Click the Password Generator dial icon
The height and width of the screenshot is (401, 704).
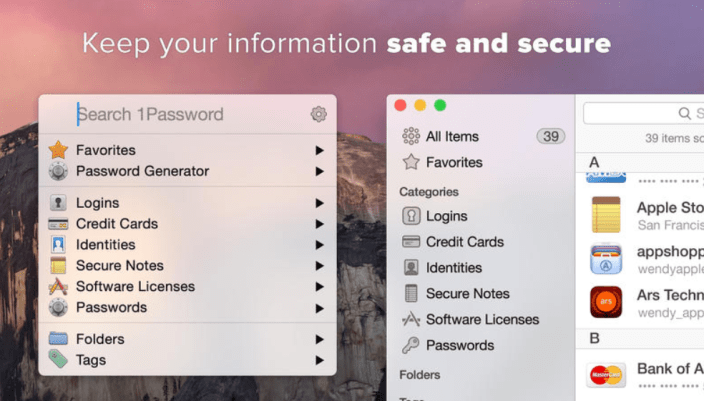58,171
